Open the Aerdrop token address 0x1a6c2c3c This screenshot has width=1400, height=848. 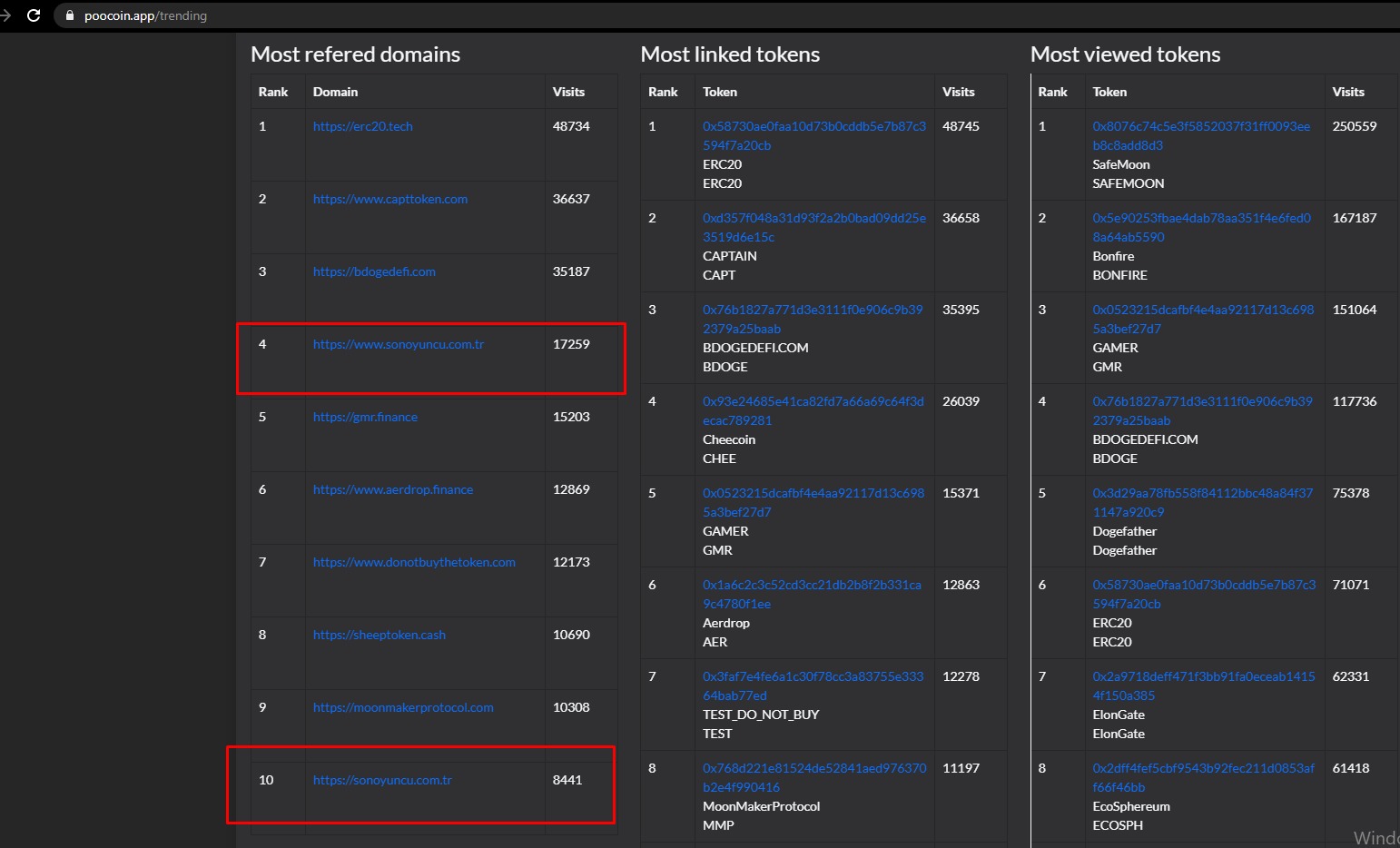point(812,594)
